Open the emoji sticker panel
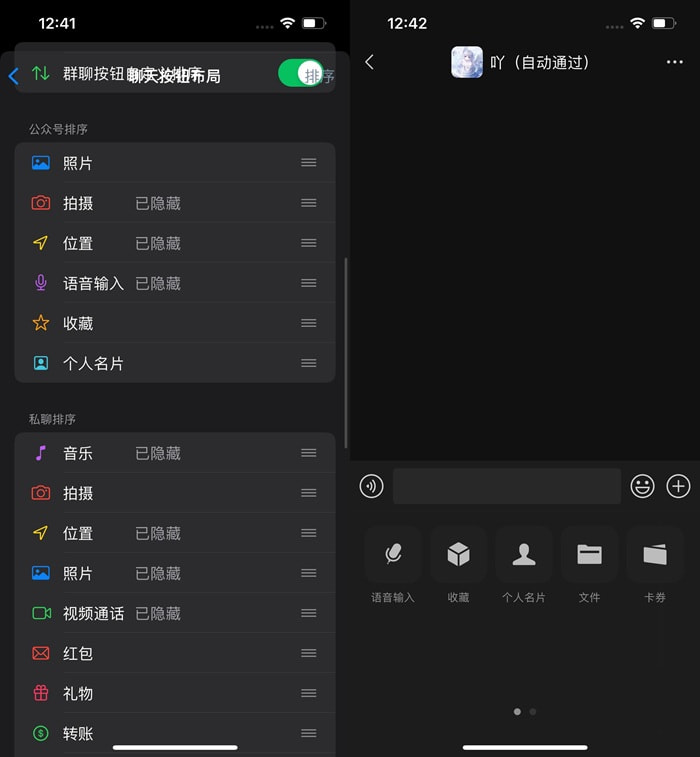The height and width of the screenshot is (757, 700). point(643,486)
